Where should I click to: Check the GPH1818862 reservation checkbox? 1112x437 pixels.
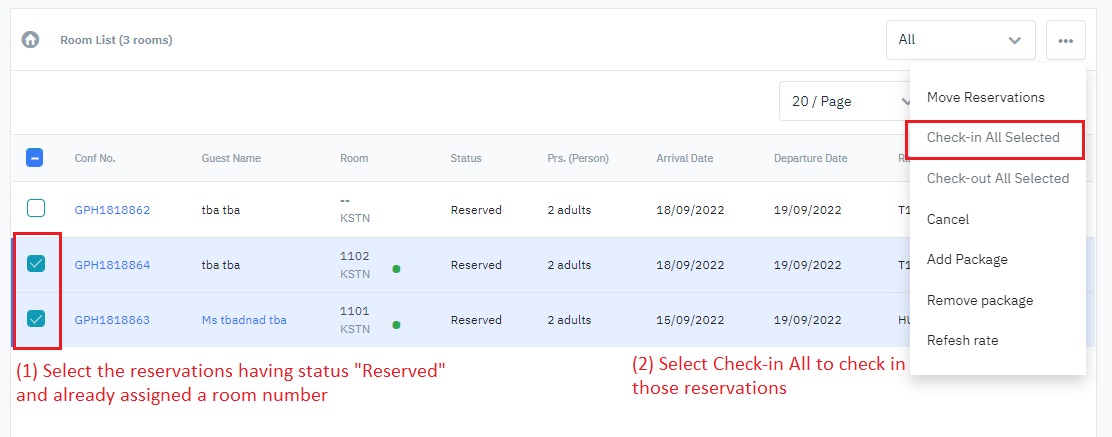[36, 209]
